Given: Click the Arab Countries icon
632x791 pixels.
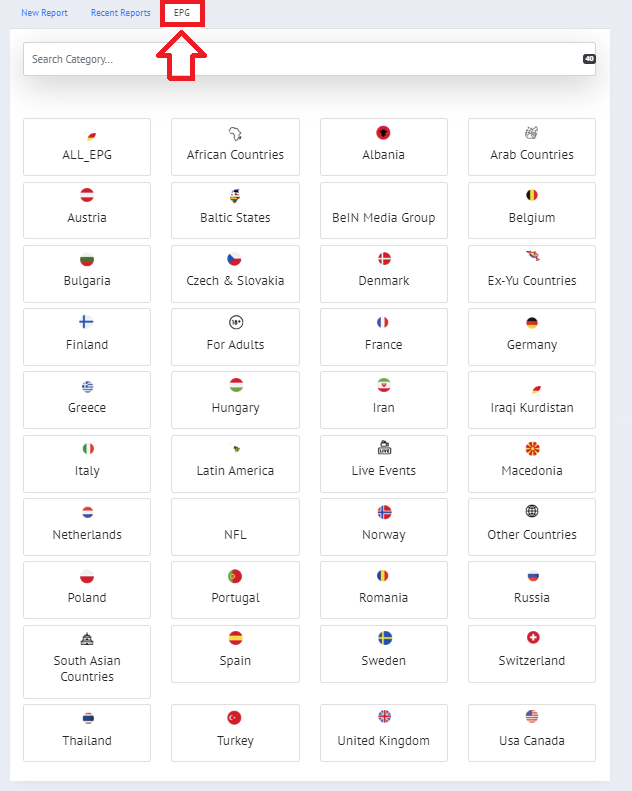Looking at the screenshot, I should [x=532, y=133].
